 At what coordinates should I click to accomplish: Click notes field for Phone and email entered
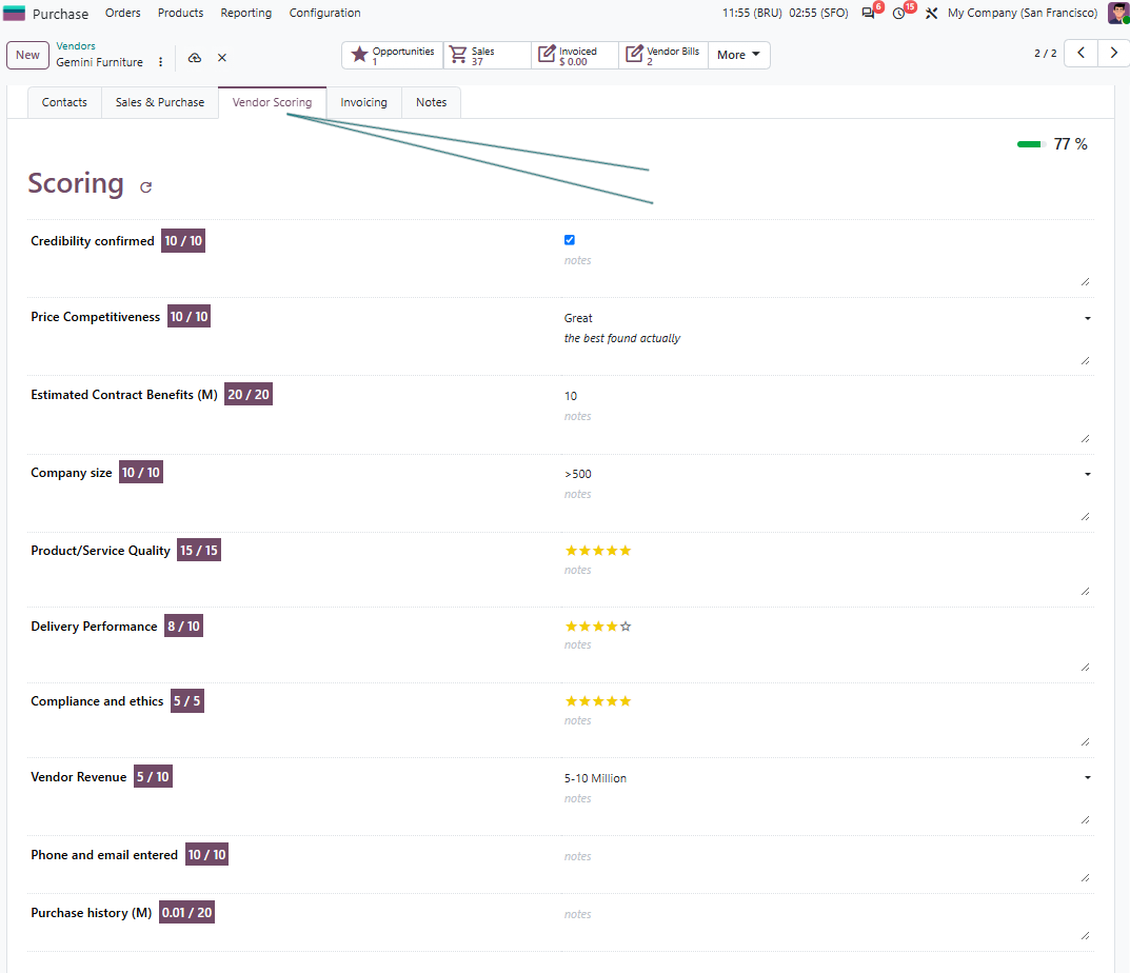pos(827,865)
